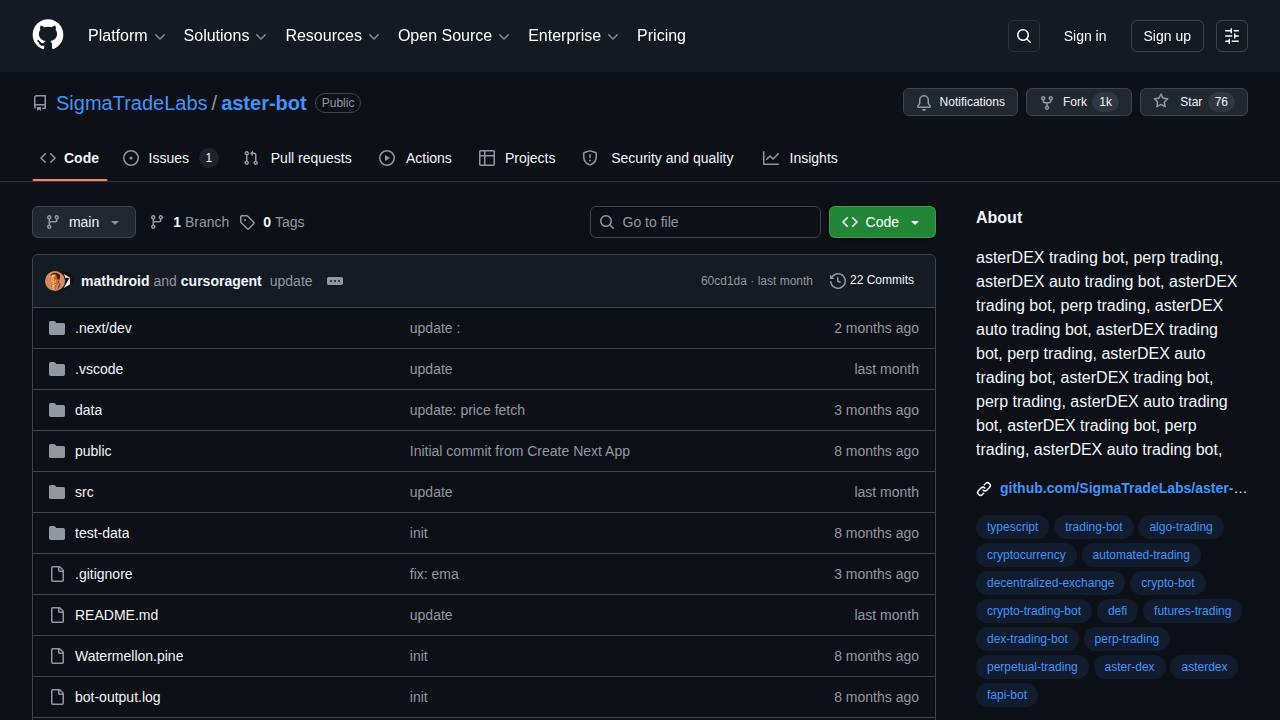Click the Notifications bell icon

pyautogui.click(x=923, y=102)
